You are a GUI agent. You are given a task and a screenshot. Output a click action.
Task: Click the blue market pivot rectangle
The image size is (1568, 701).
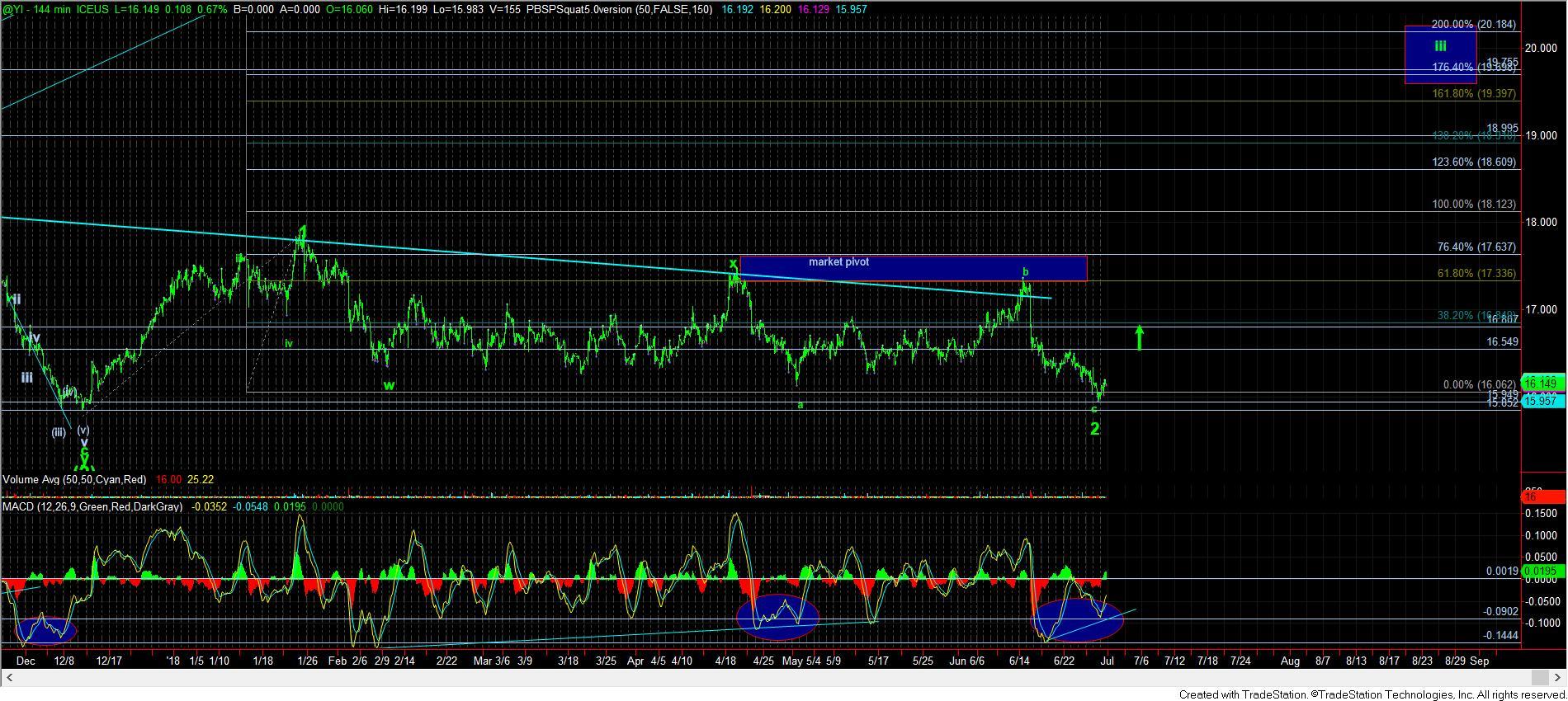[913, 269]
